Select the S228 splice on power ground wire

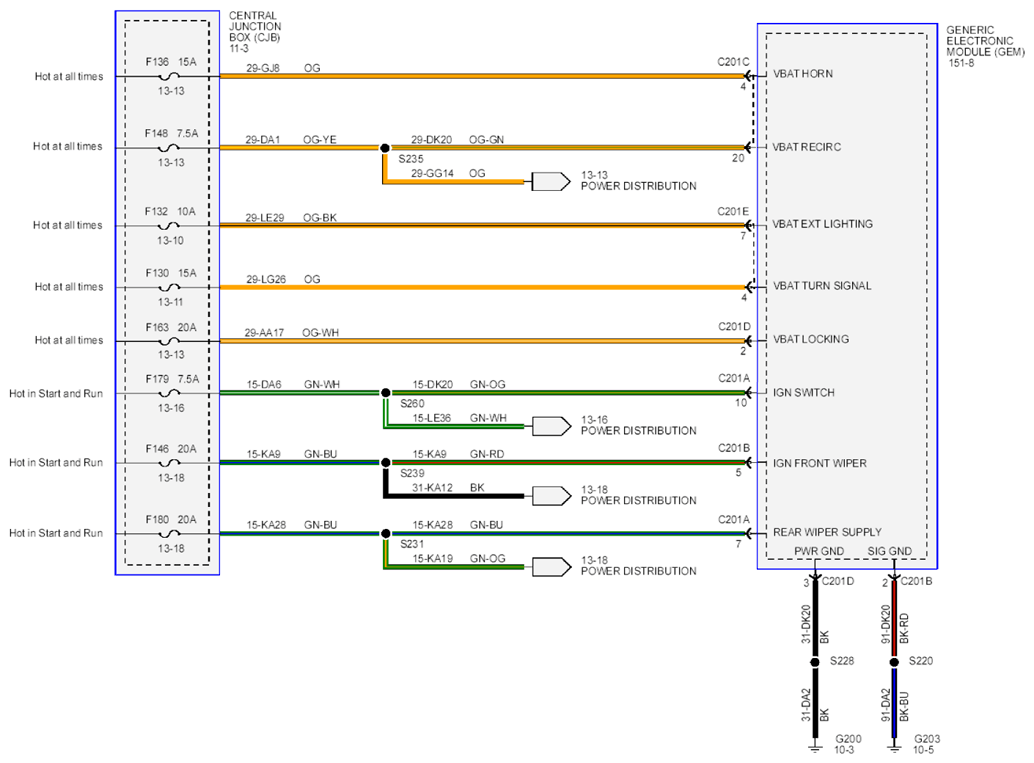click(x=816, y=662)
